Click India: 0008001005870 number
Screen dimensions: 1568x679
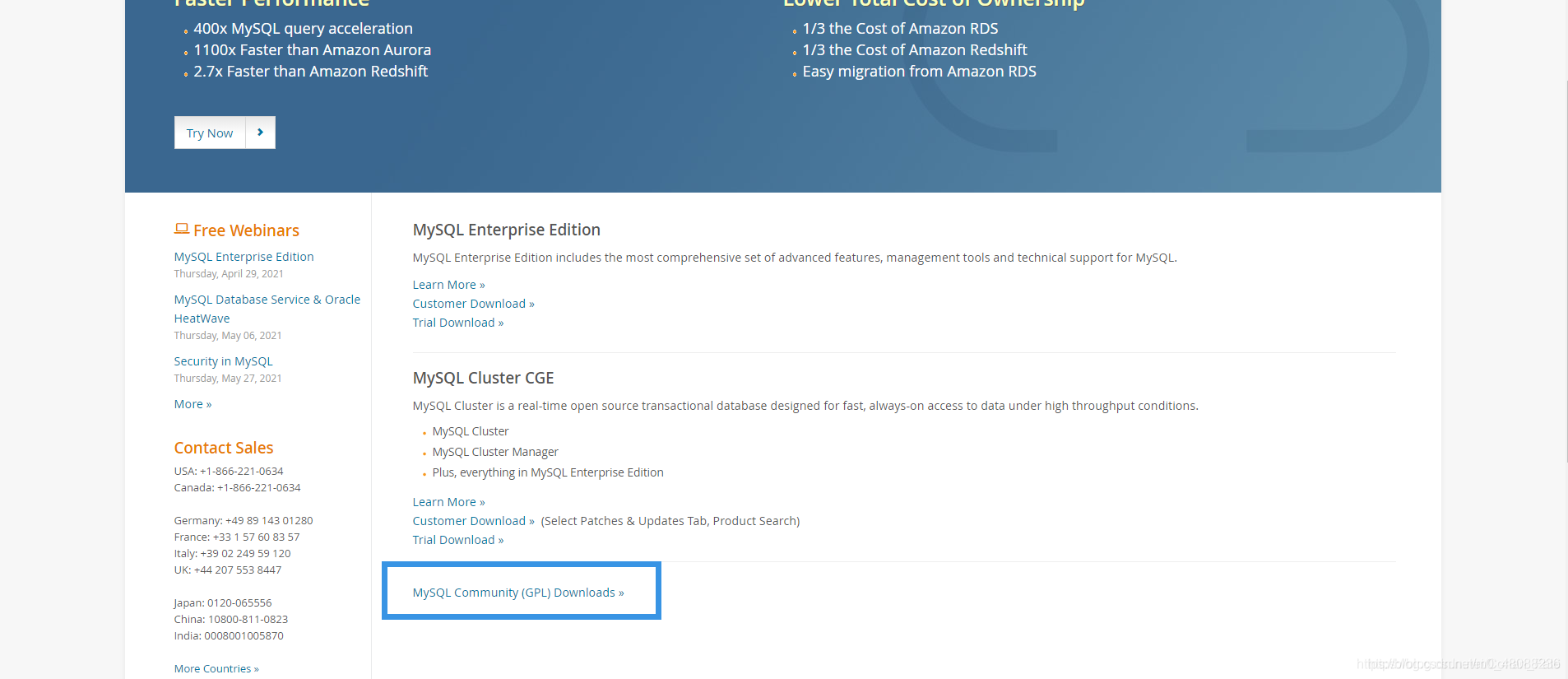229,636
